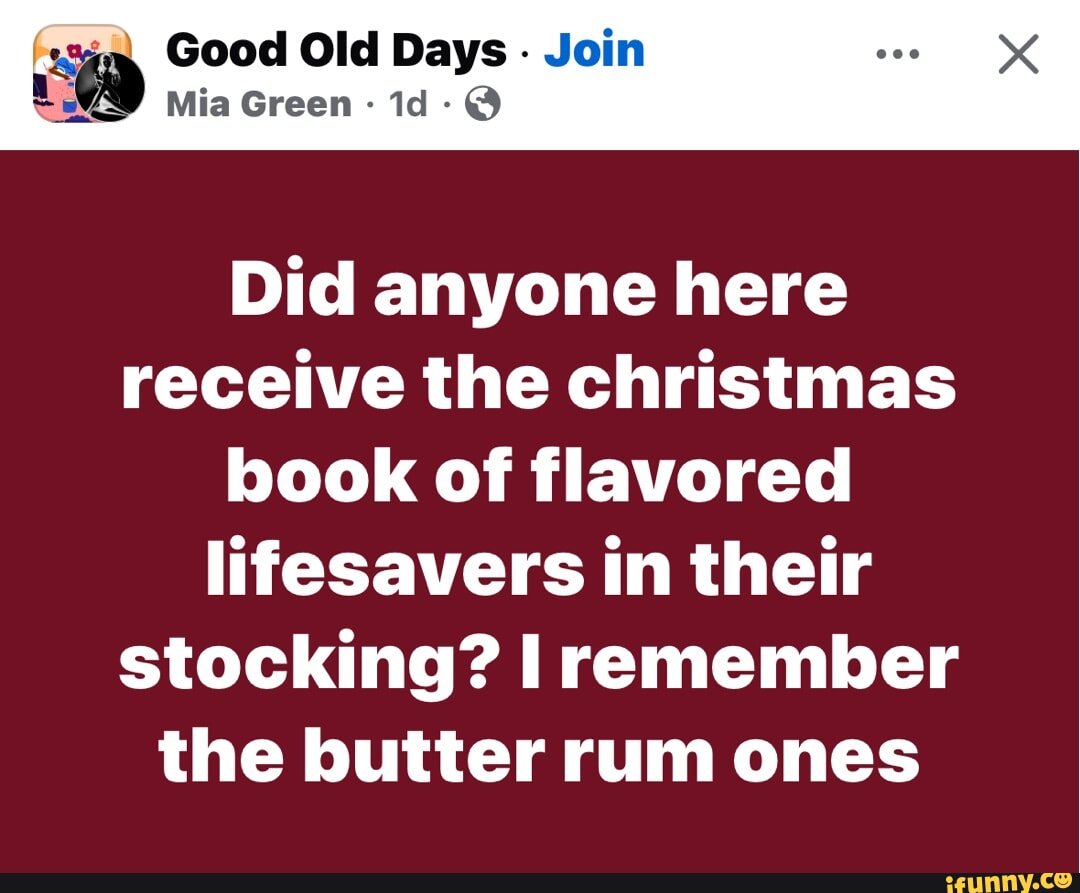This screenshot has width=1080, height=893.
Task: Close the post with the X icon
Action: [x=1018, y=54]
